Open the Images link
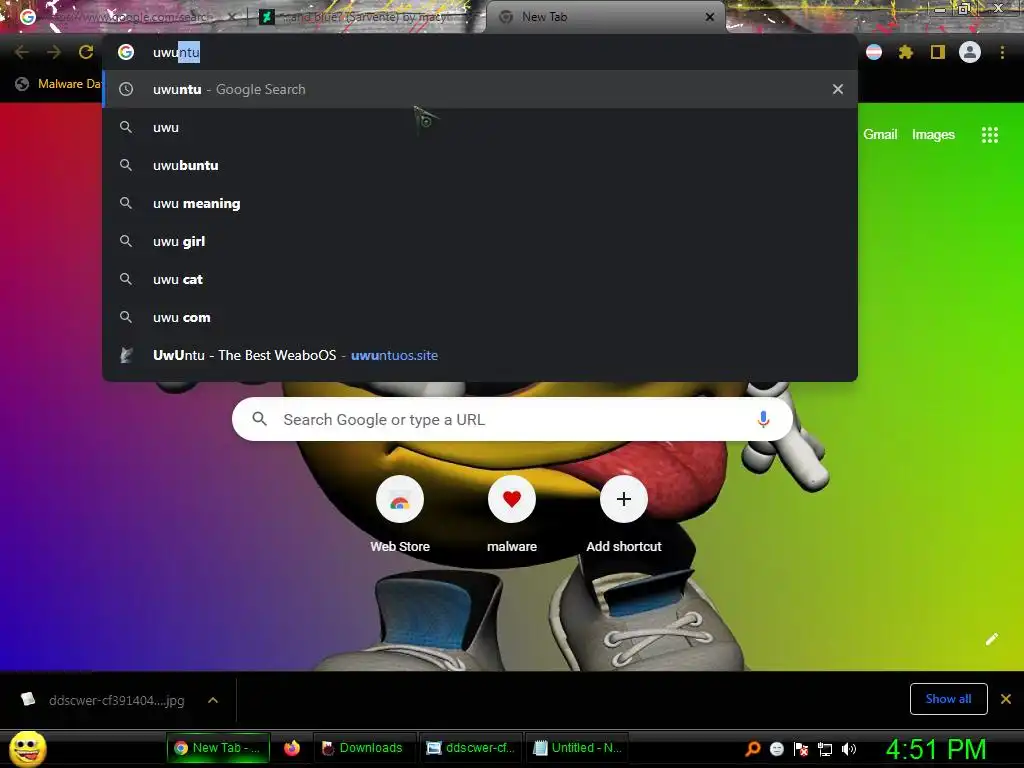Viewport: 1024px width, 768px height. pyautogui.click(x=933, y=135)
